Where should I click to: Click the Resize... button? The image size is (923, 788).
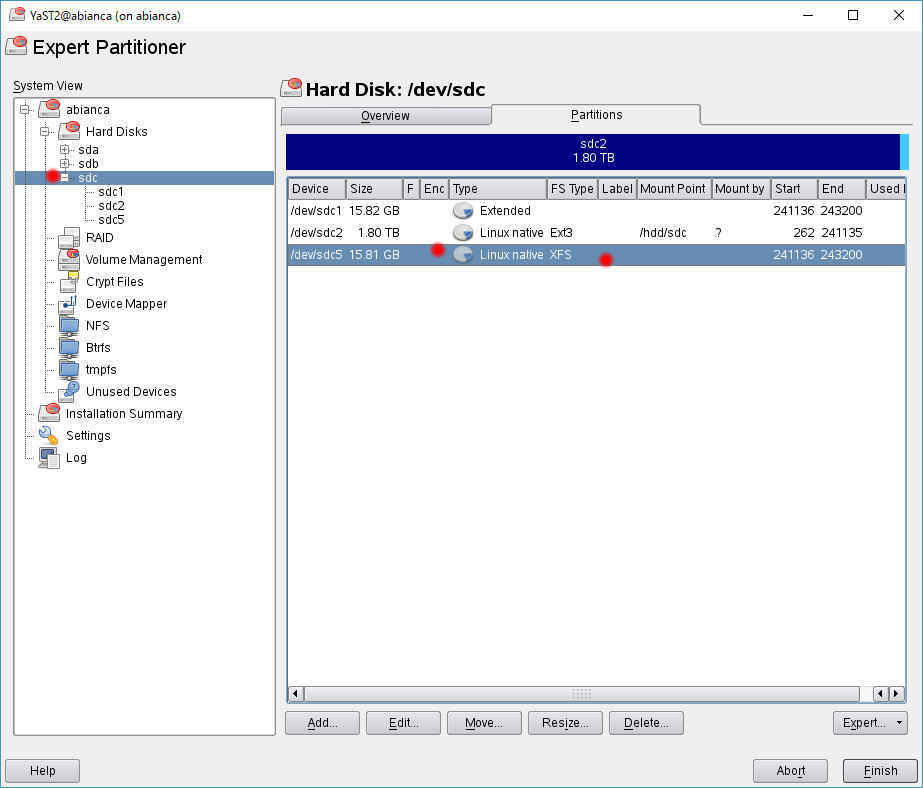tap(565, 723)
